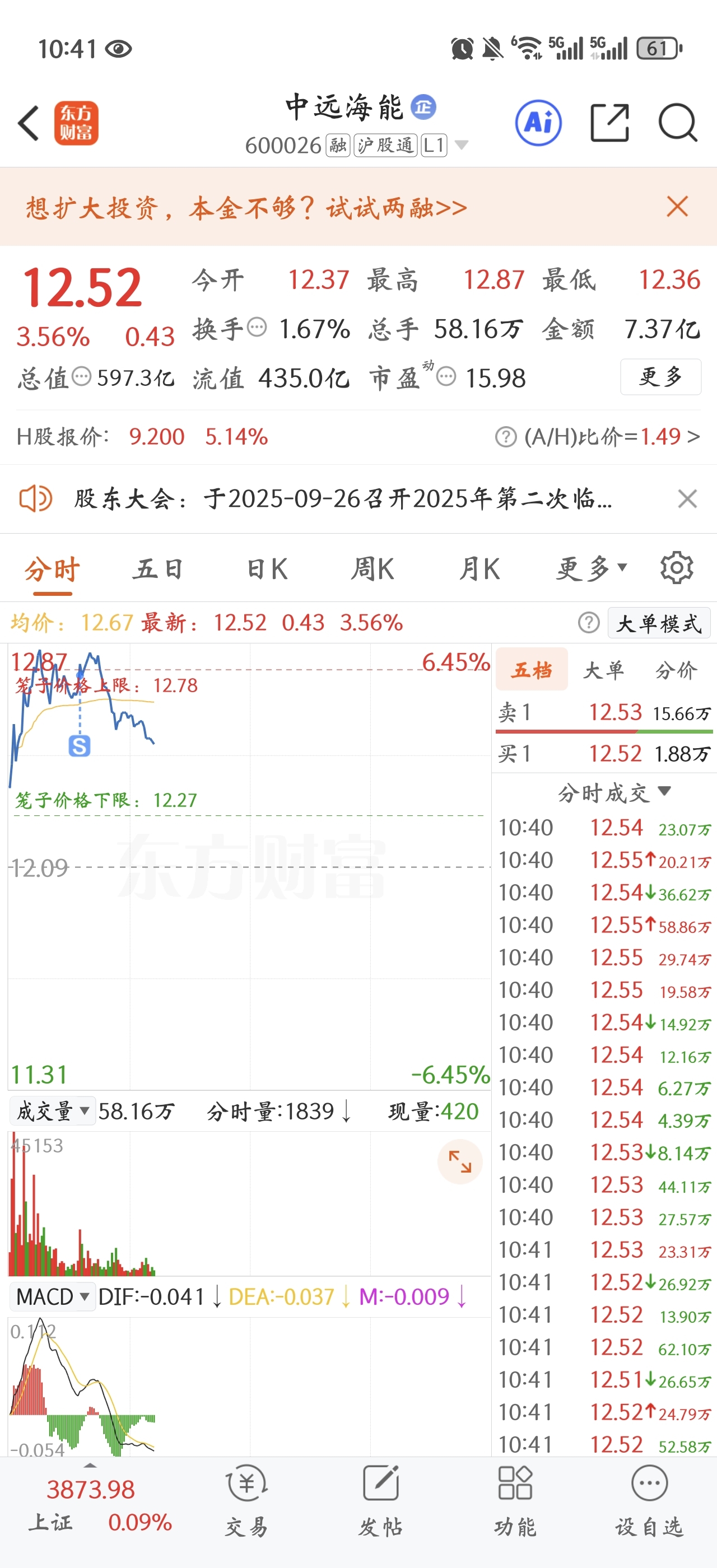Tap the 沪股通 tag
717x1568 pixels.
tap(385, 145)
